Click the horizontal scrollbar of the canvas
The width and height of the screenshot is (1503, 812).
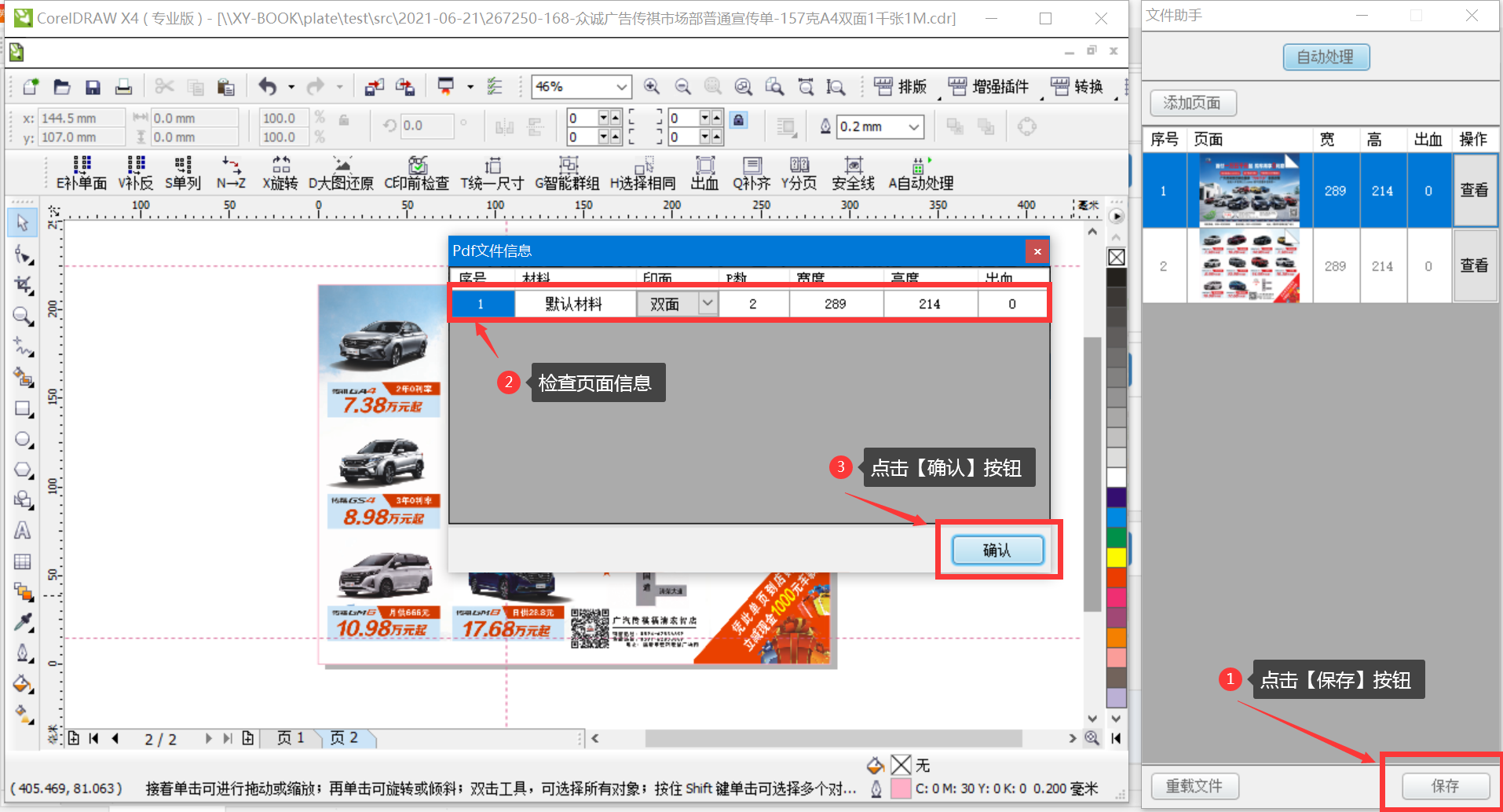click(x=833, y=738)
